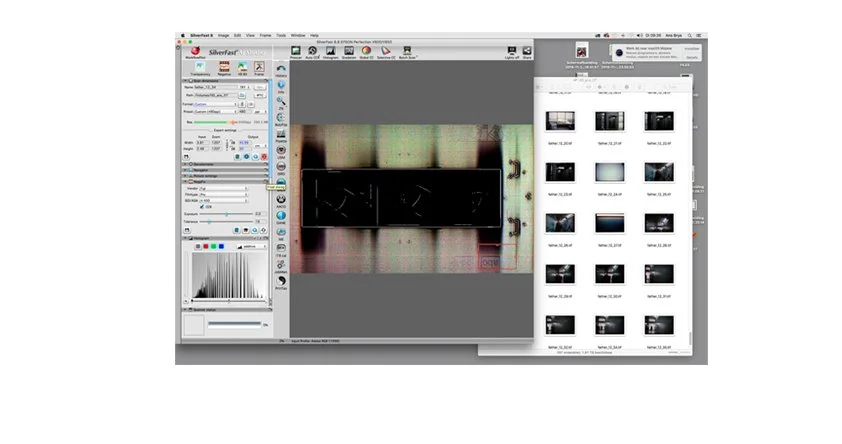Collapse the Scanner status panel
842x444 pixels.
(x=186, y=310)
